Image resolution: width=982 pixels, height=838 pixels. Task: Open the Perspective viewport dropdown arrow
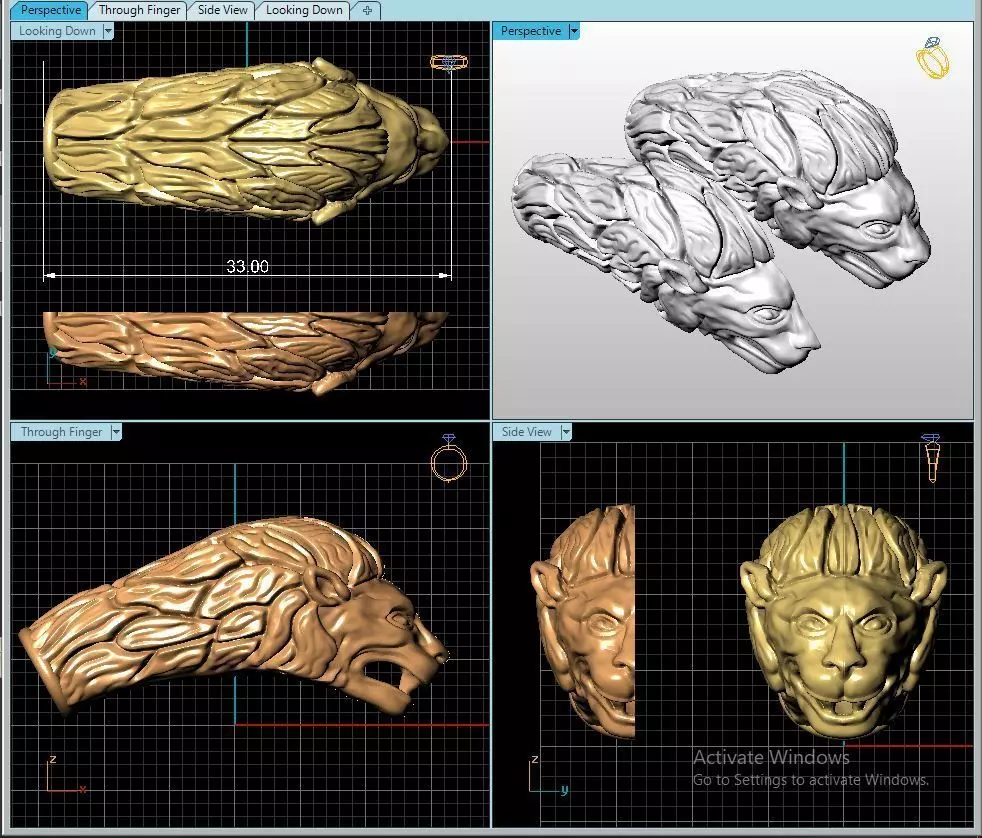coord(574,31)
